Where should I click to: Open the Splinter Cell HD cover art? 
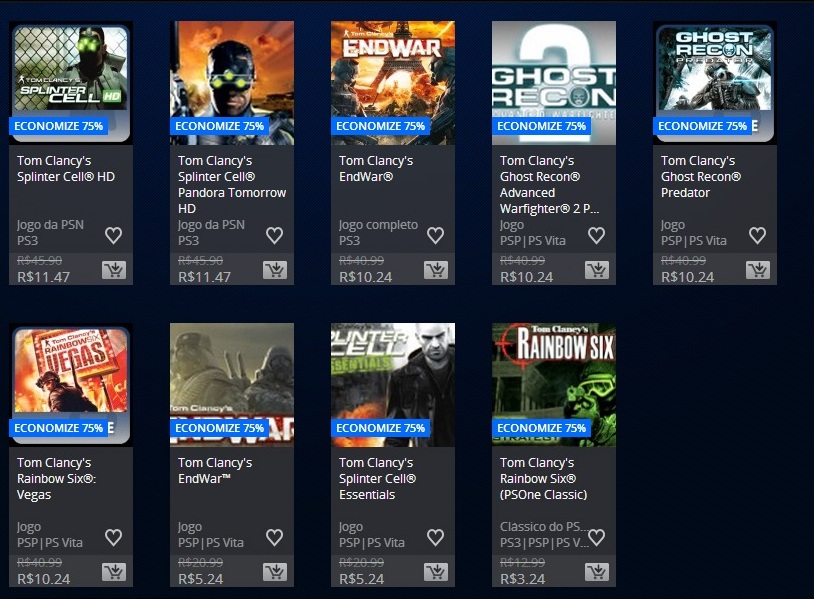pos(71,83)
